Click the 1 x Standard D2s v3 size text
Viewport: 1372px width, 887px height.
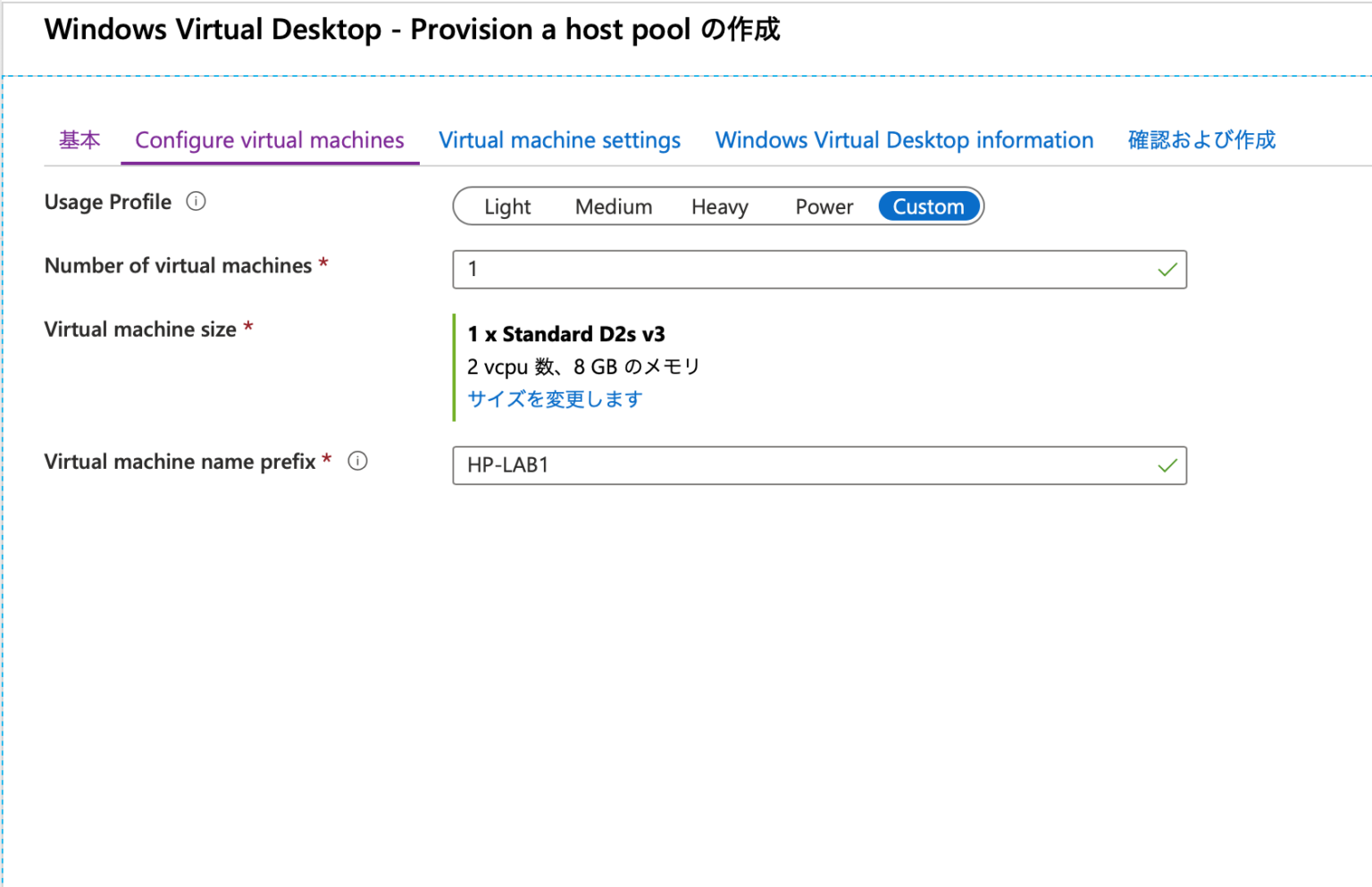coord(566,334)
